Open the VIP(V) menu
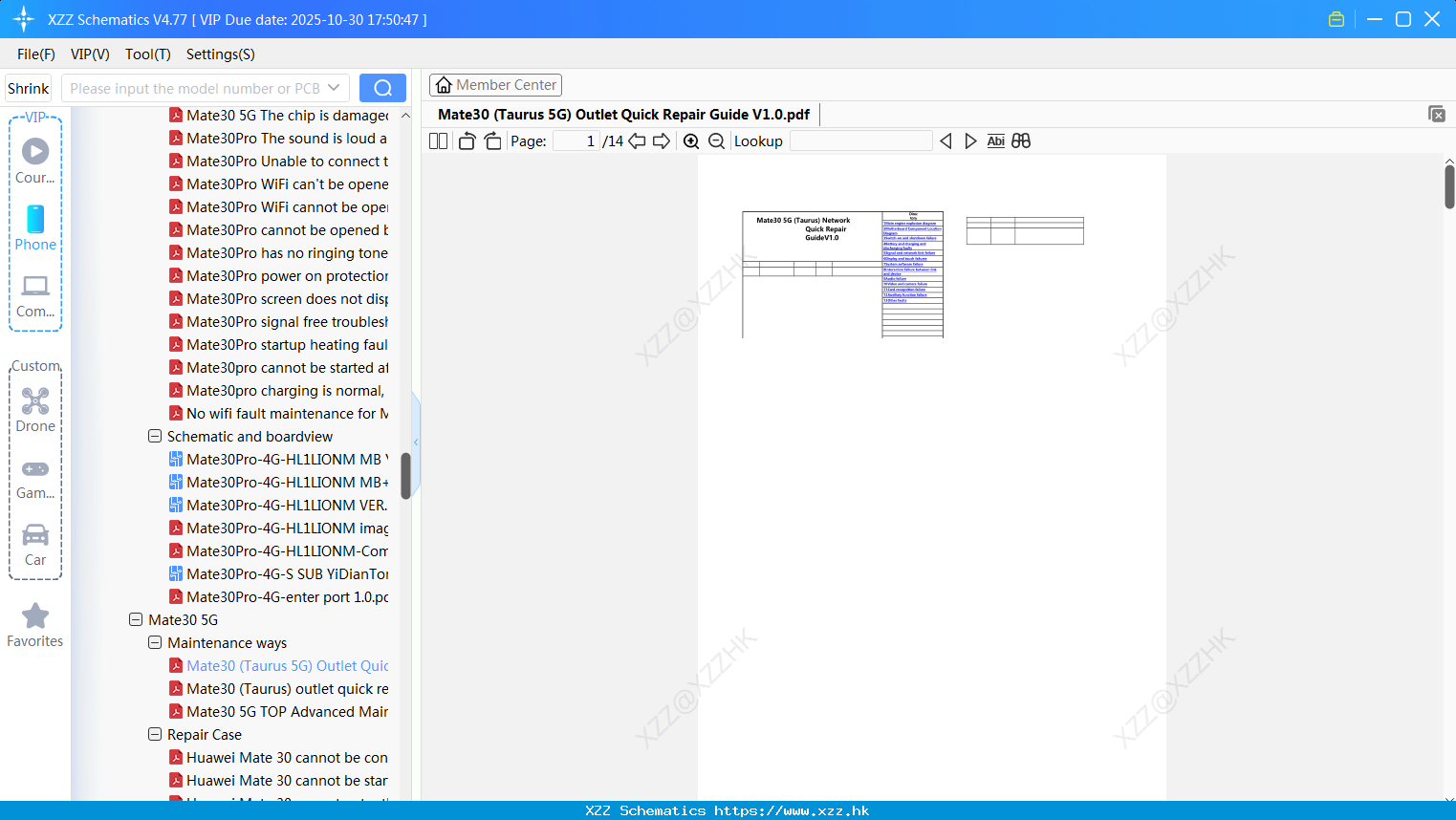The image size is (1456, 820). click(90, 54)
